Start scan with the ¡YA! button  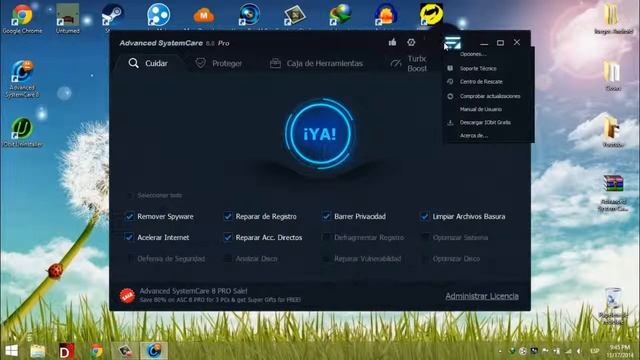point(320,133)
